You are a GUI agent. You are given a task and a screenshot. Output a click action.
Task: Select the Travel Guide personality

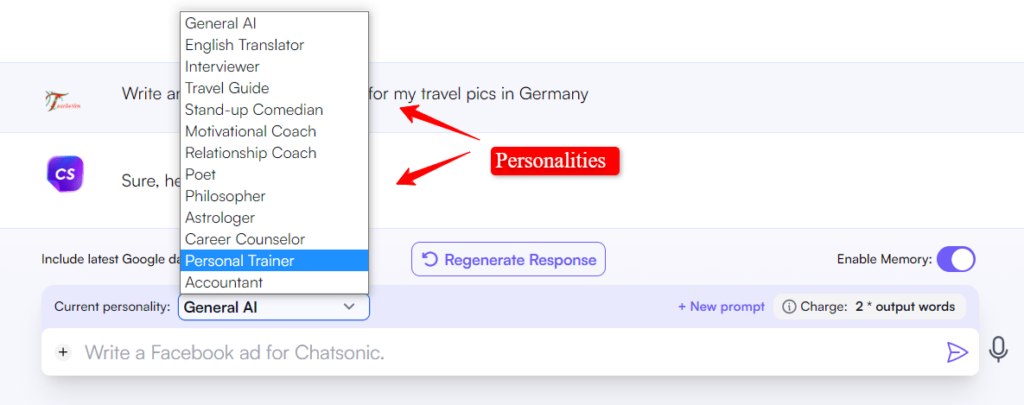click(x=274, y=88)
